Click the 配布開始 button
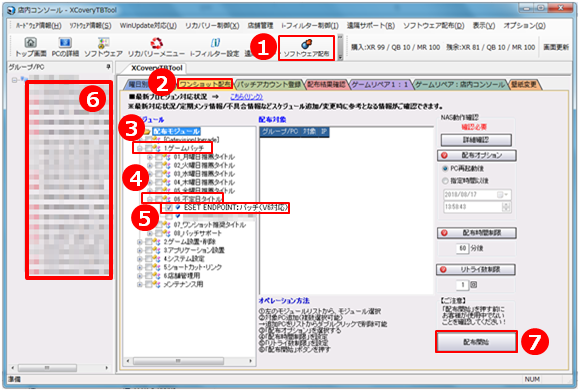The image size is (580, 391). (476, 342)
